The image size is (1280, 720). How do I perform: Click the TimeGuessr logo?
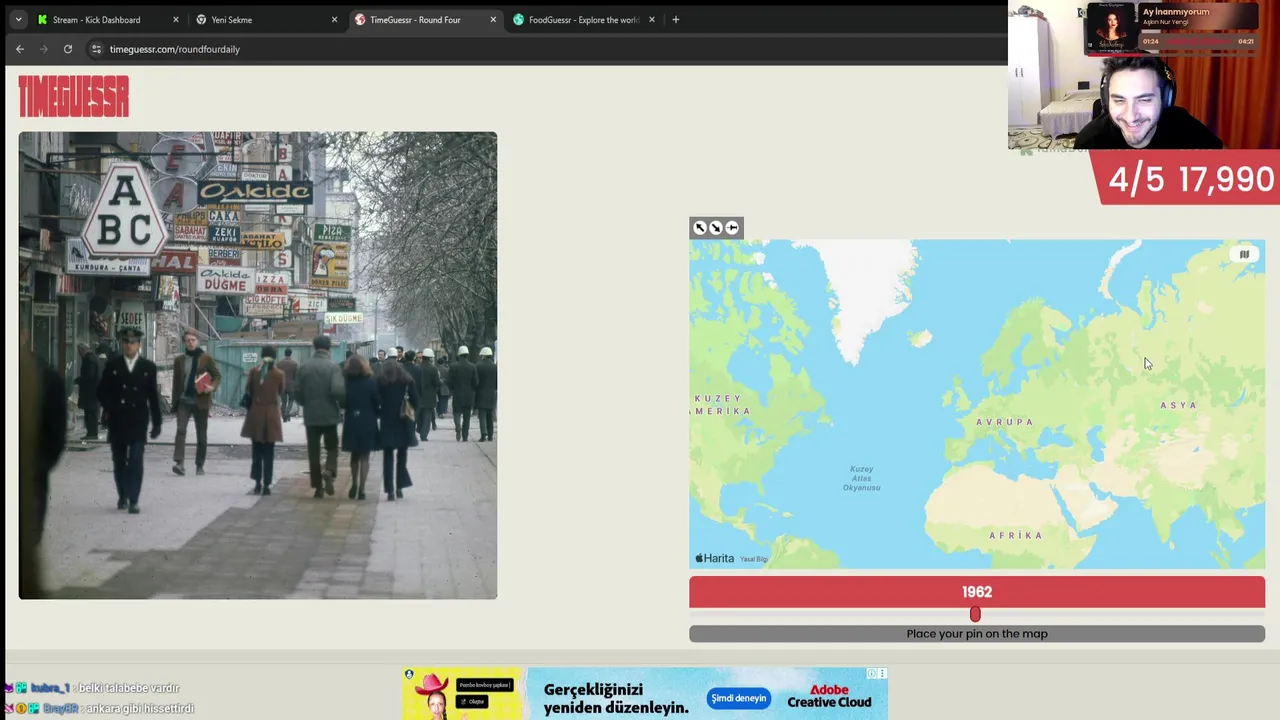(x=74, y=98)
